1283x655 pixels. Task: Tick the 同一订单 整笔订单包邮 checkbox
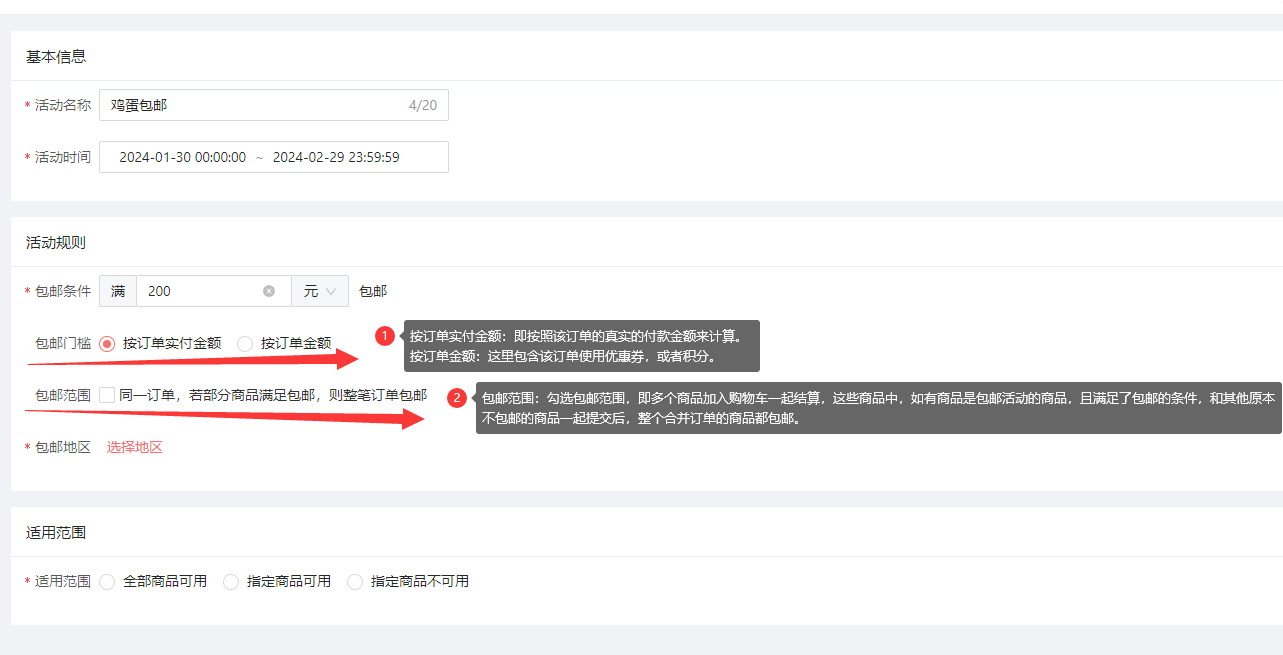click(108, 395)
